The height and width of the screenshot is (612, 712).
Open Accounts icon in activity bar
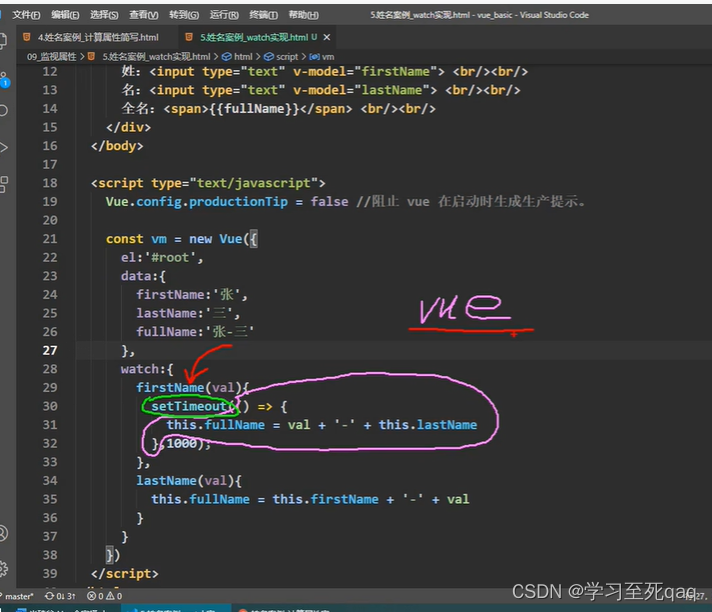[3, 533]
